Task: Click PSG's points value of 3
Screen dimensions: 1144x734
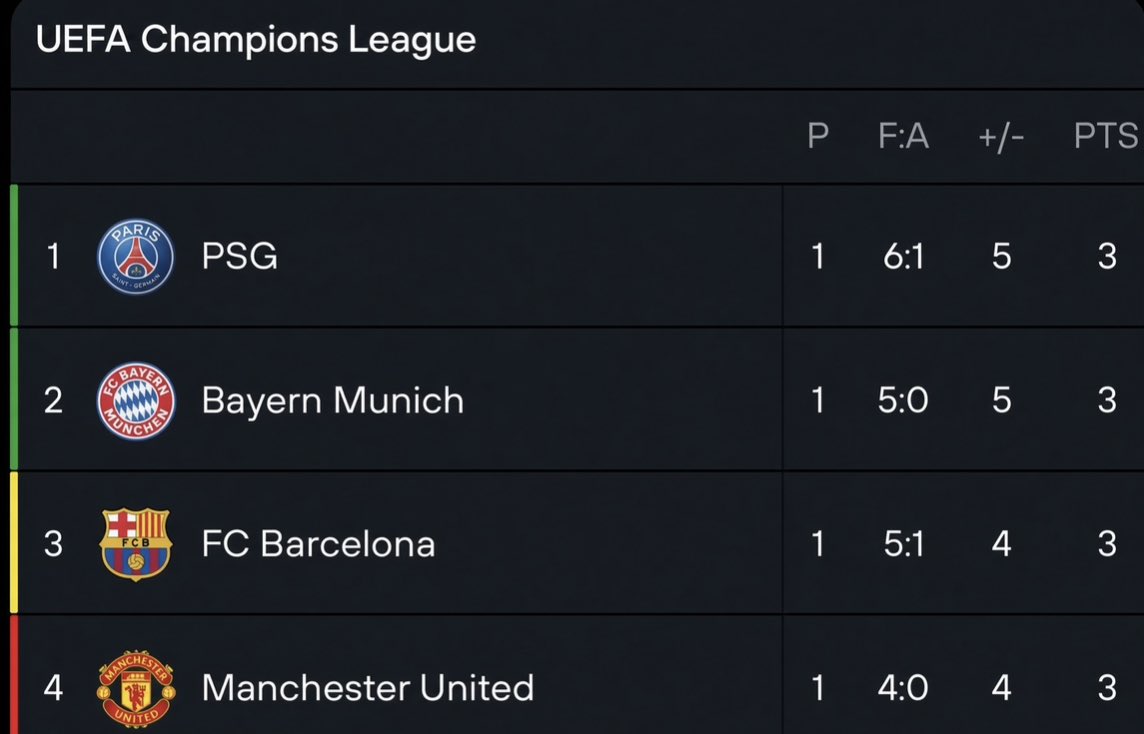Action: point(1107,256)
